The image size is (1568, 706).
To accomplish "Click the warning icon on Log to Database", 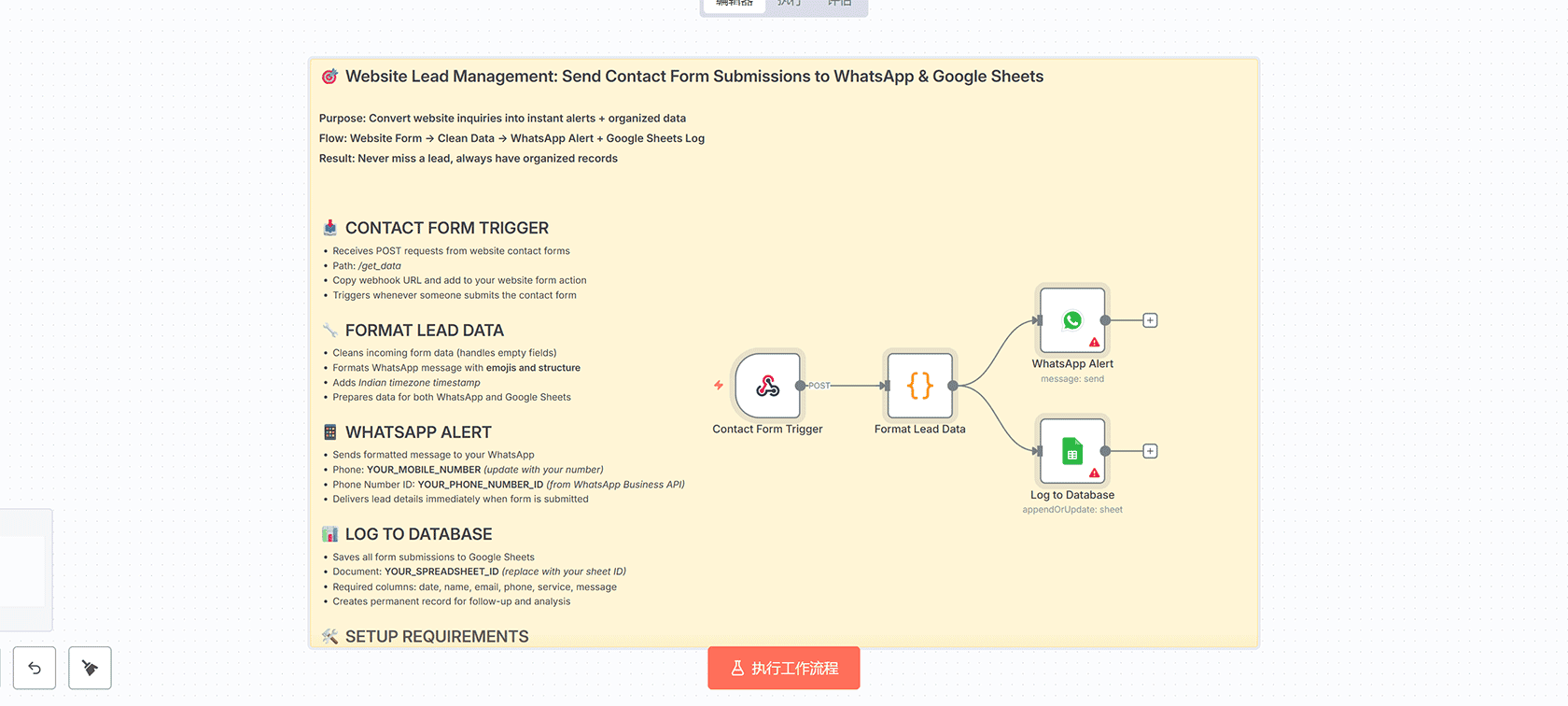I will (x=1094, y=473).
